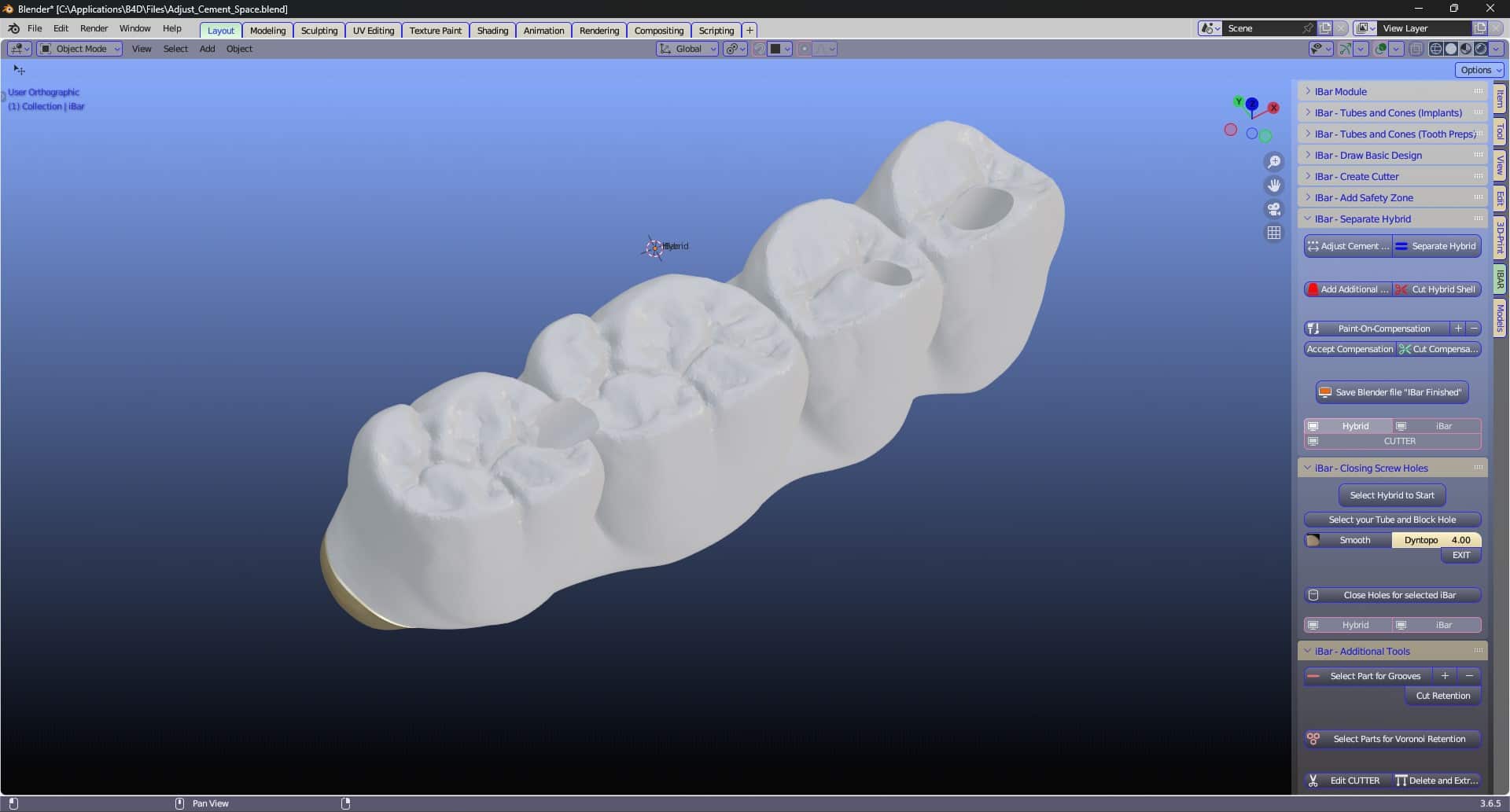Select wireframe viewport shading
1510x812 pixels.
click(1436, 49)
